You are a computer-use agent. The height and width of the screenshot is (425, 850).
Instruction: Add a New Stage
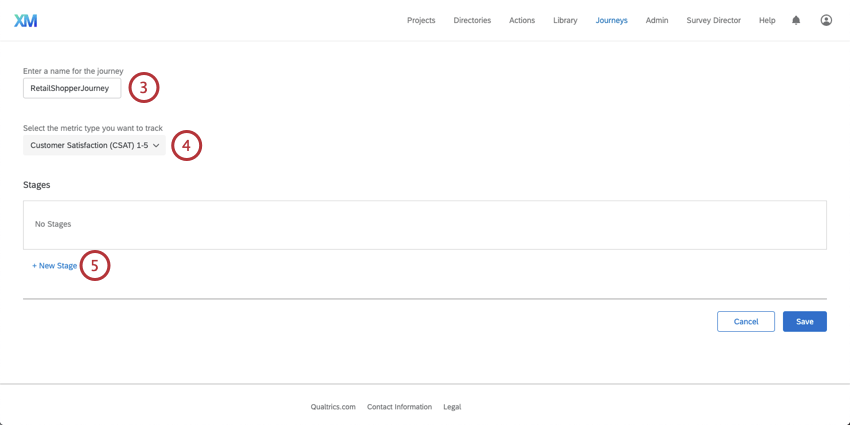point(54,266)
